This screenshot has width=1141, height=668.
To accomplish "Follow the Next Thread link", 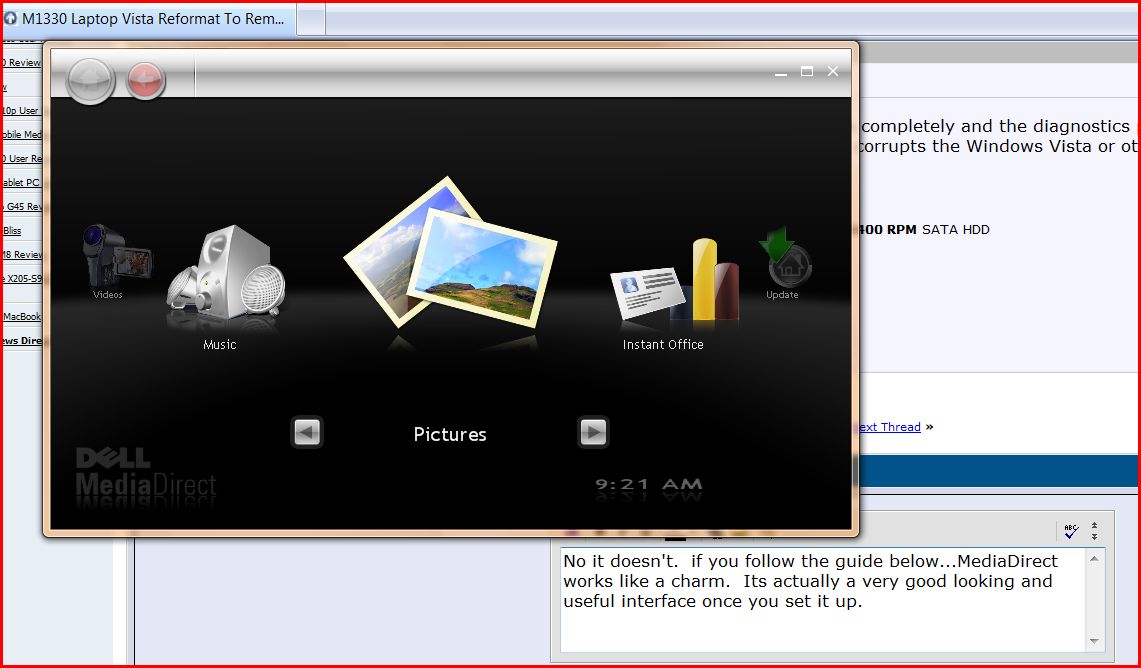I will [x=889, y=427].
